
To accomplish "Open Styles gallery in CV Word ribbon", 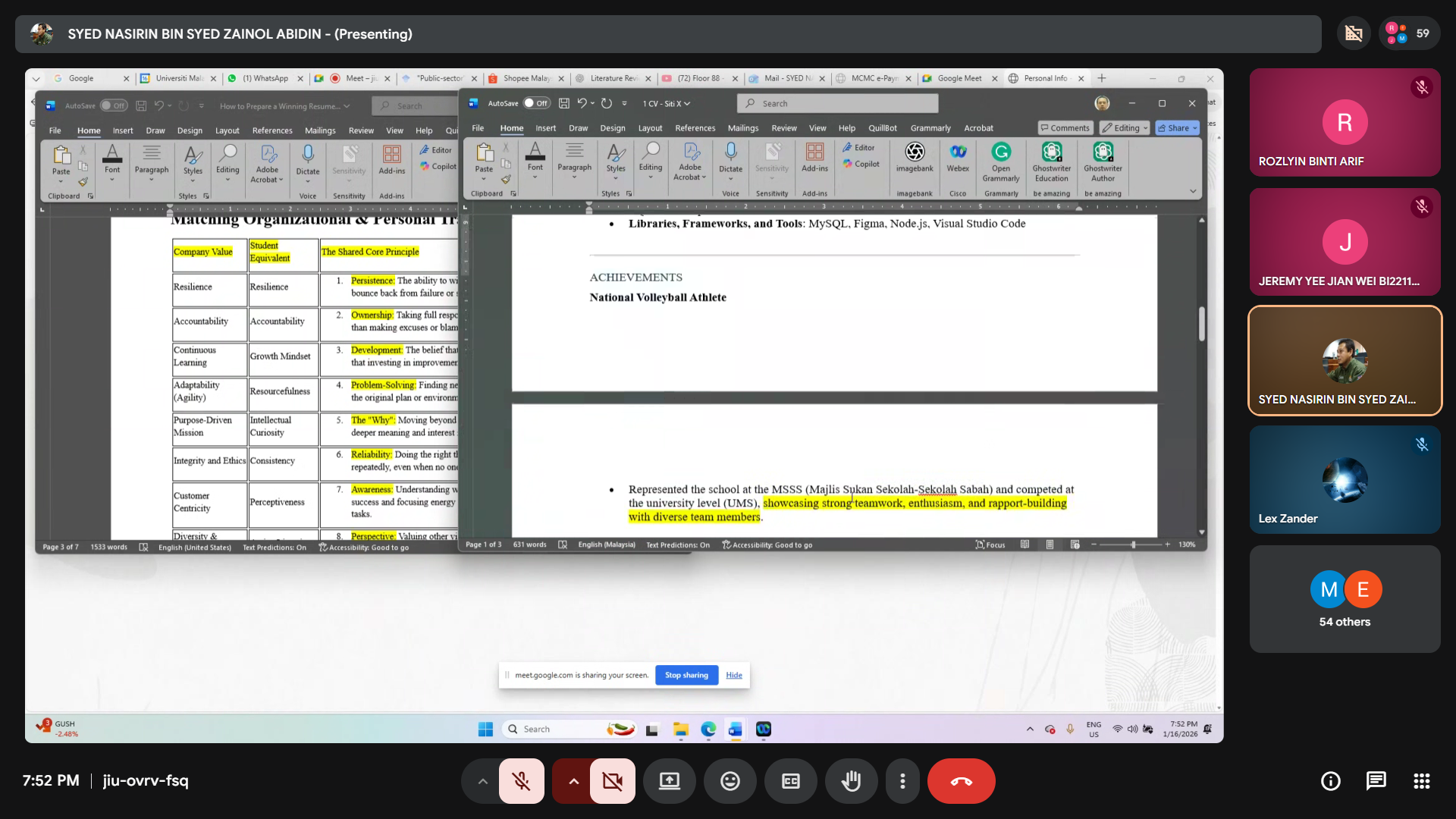I will click(x=616, y=162).
